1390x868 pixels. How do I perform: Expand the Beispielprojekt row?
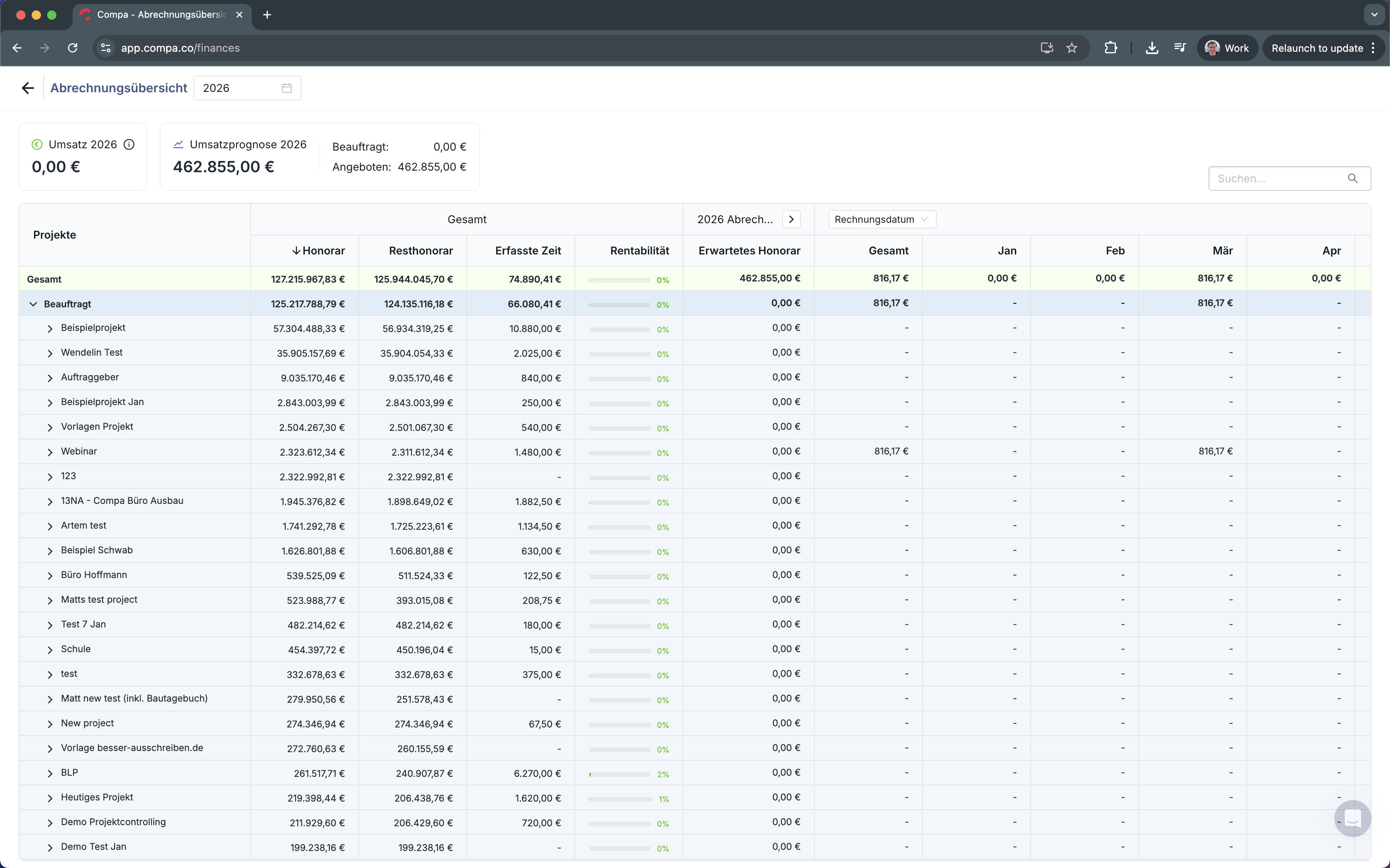click(x=50, y=328)
